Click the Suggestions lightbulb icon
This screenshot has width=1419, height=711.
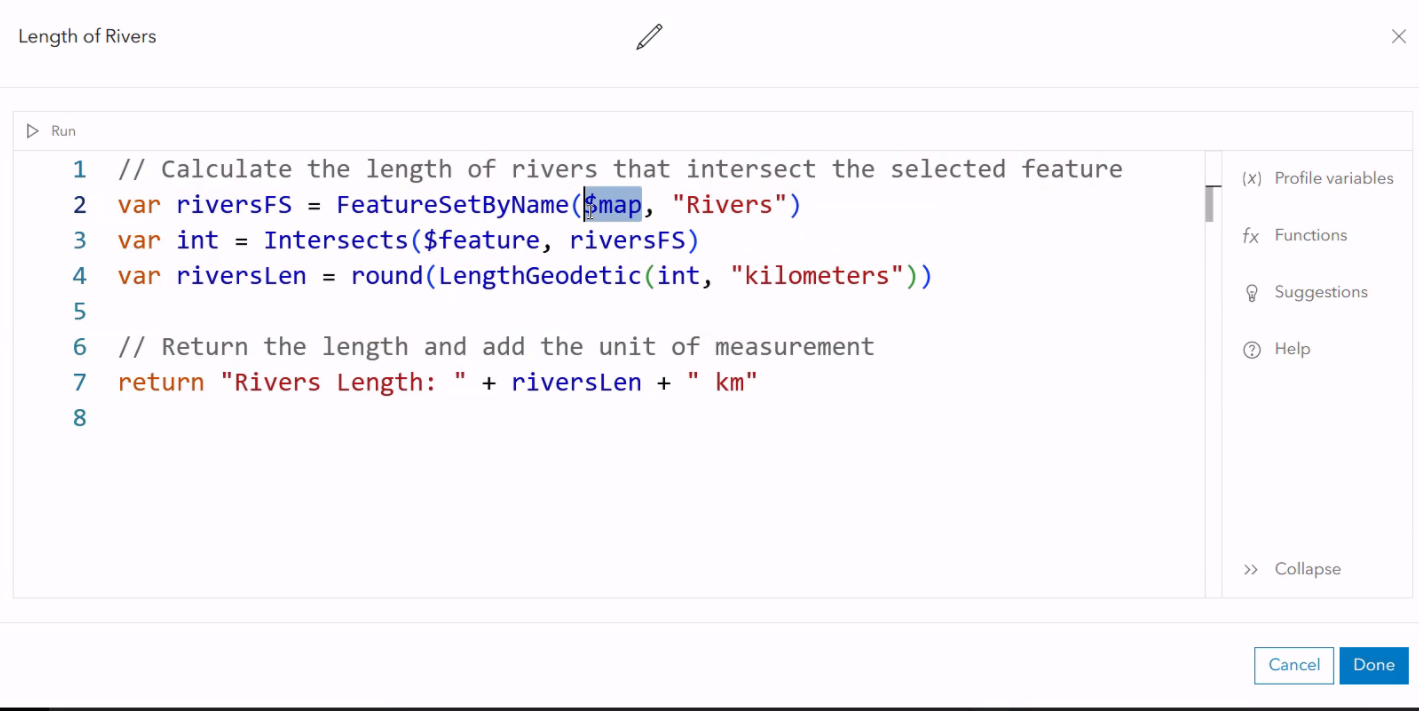[x=1252, y=292]
